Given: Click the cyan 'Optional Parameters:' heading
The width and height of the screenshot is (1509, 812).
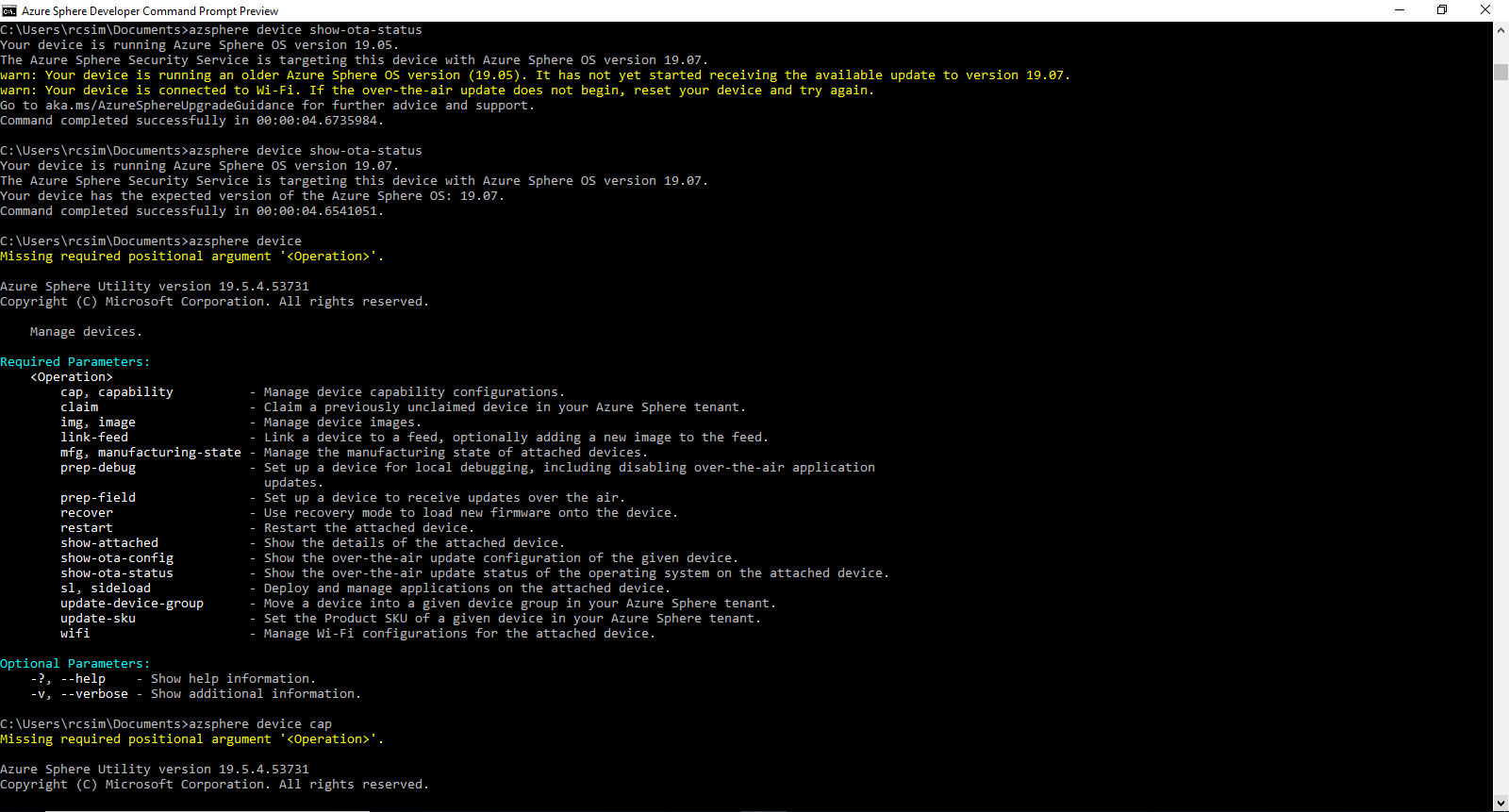Looking at the screenshot, I should (75, 664).
